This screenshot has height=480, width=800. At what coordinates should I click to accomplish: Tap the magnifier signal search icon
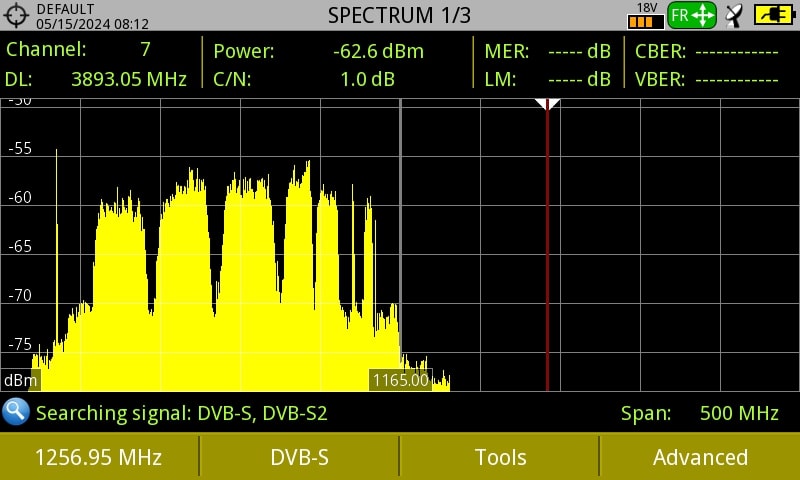[x=16, y=412]
